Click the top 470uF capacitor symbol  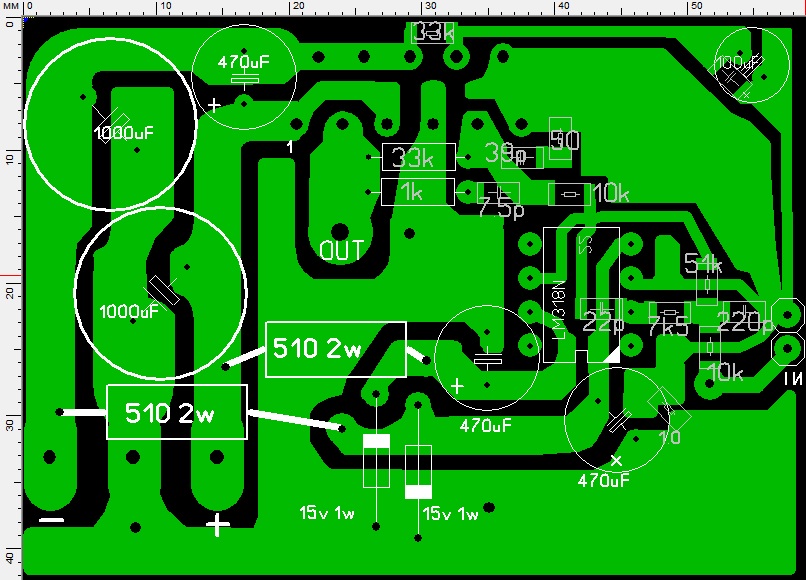pyautogui.click(x=244, y=80)
